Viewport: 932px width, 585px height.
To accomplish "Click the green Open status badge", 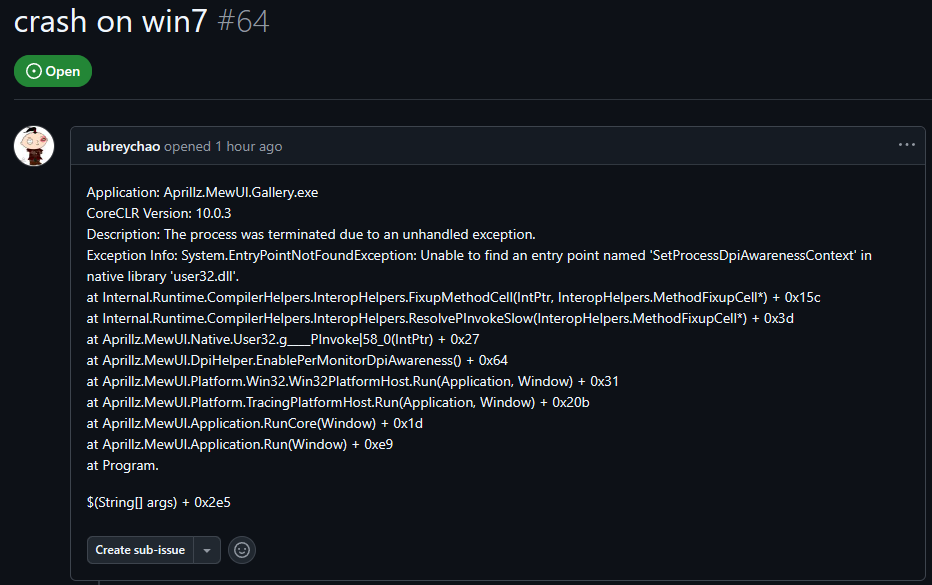I will 53,71.
